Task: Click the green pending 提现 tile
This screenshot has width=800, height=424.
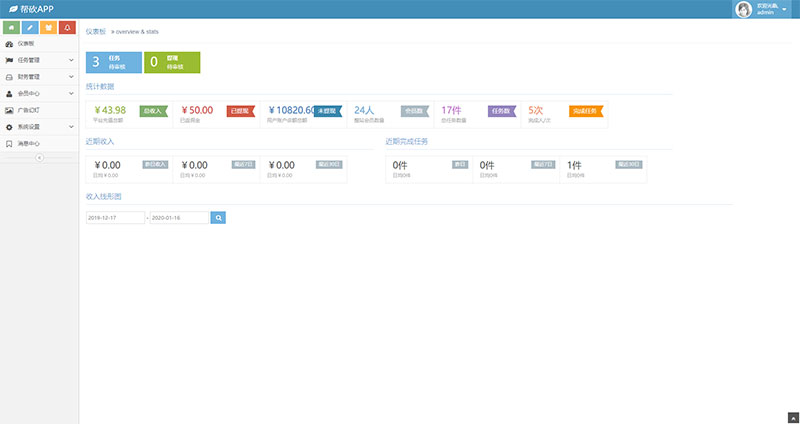Action: [x=171, y=62]
